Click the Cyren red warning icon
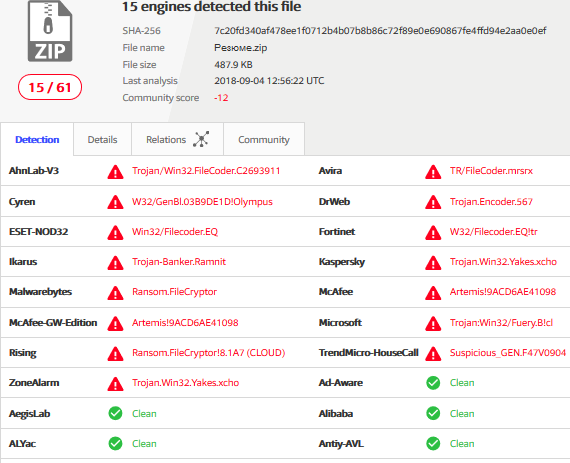This screenshot has height=463, width=570. [x=115, y=202]
